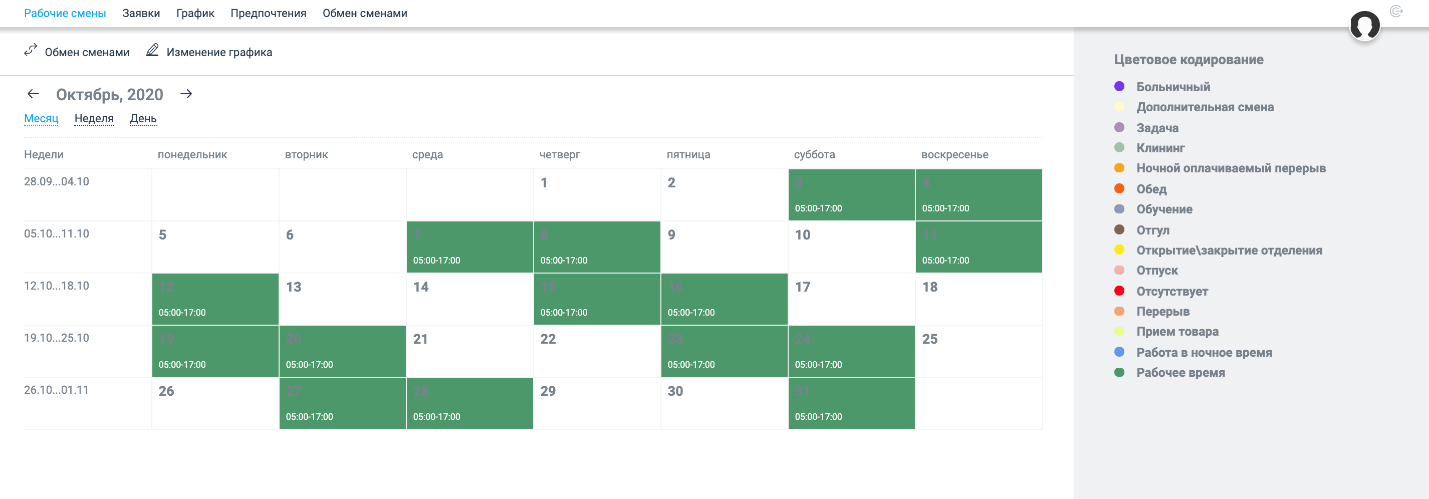This screenshot has width=1429, height=499.
Task: Select the empty October 21 calendar cell
Action: tap(470, 351)
